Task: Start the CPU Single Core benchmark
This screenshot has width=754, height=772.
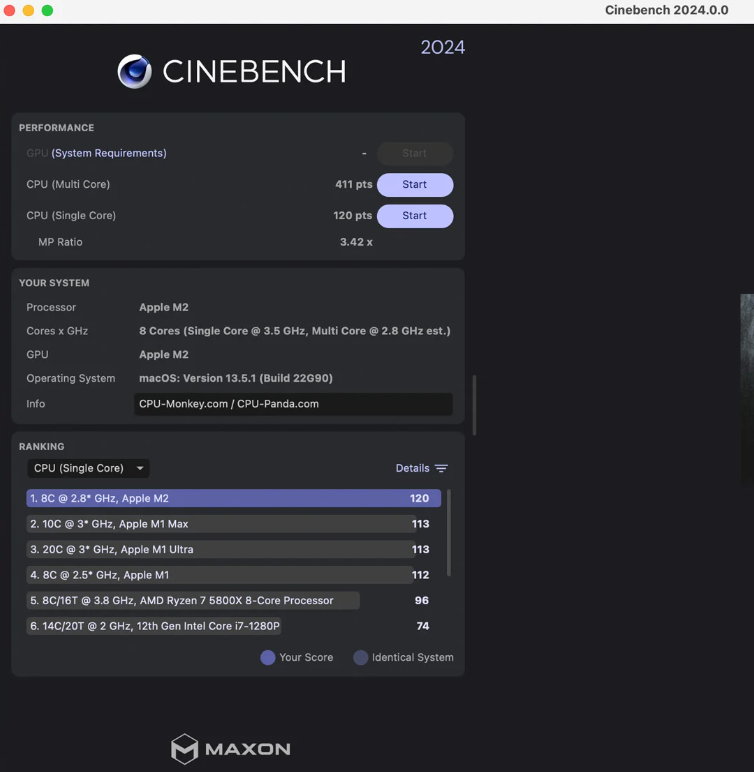Action: click(x=414, y=216)
